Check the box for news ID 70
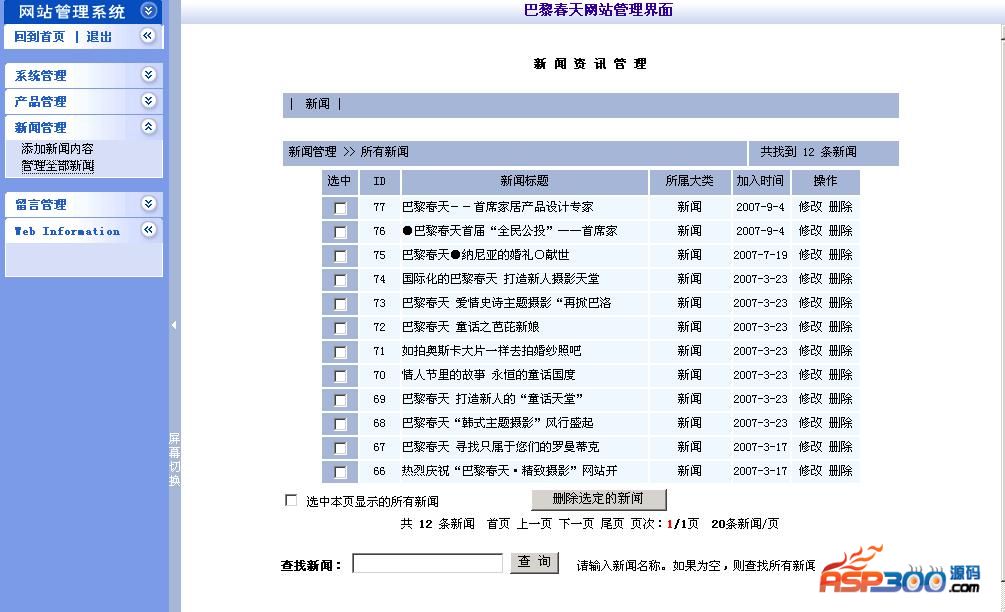Viewport: 1005px width, 612px height. pyautogui.click(x=340, y=376)
